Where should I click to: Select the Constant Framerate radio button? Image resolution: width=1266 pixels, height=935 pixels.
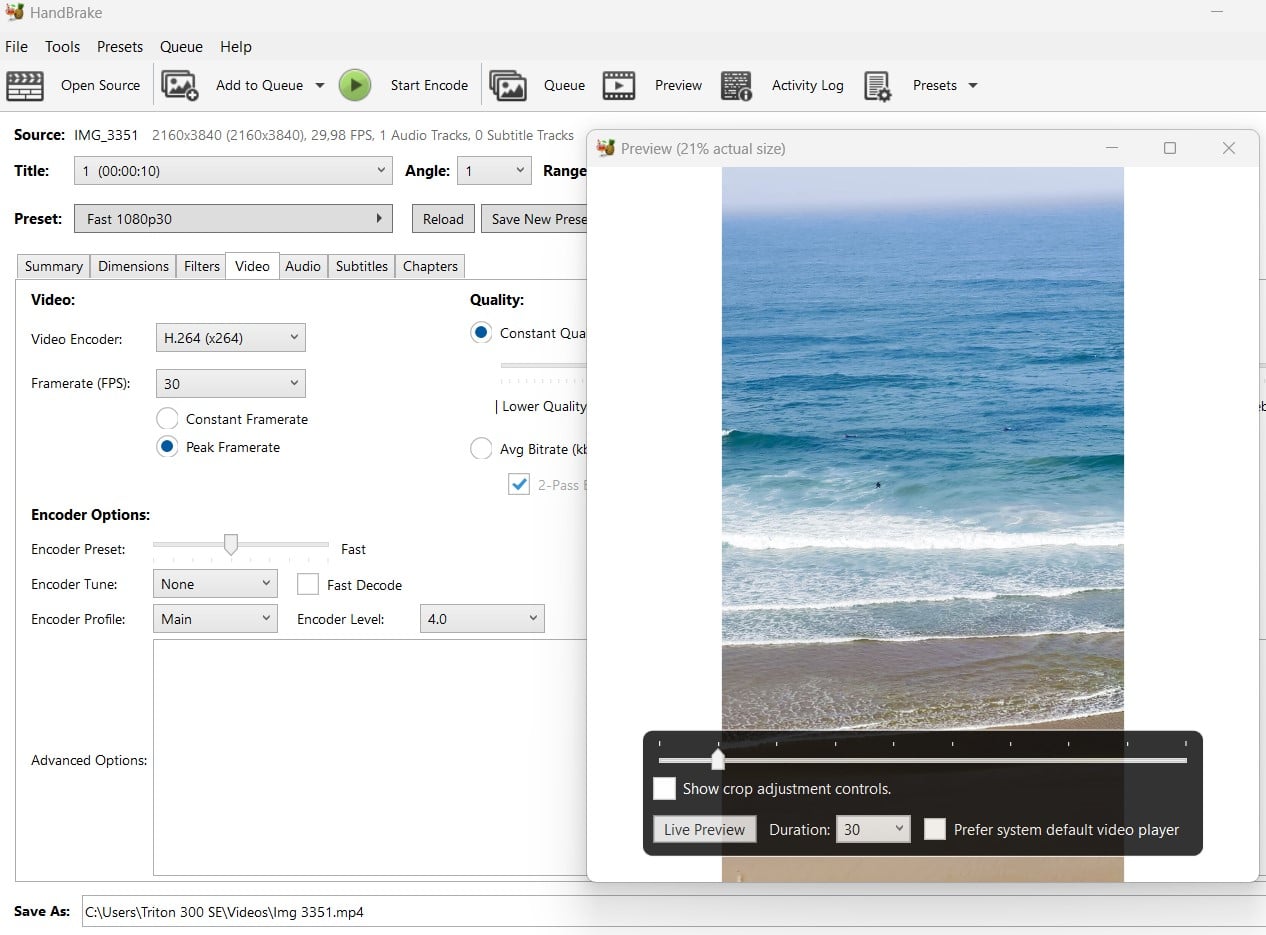(168, 419)
